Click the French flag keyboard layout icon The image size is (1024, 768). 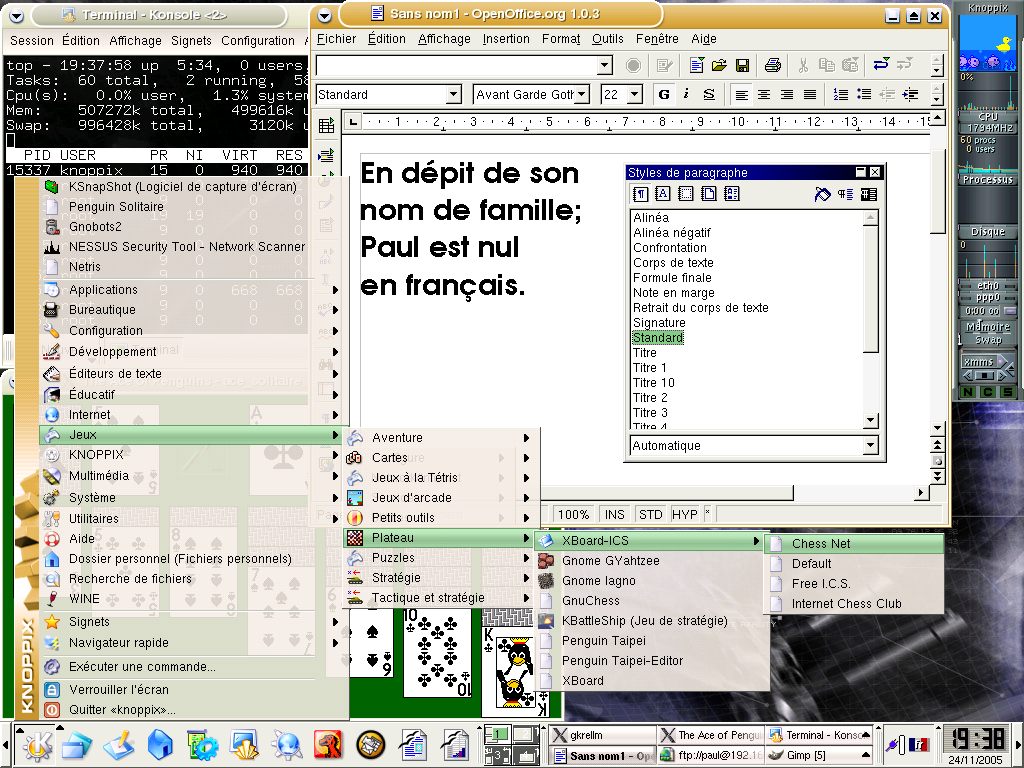pos(918,744)
